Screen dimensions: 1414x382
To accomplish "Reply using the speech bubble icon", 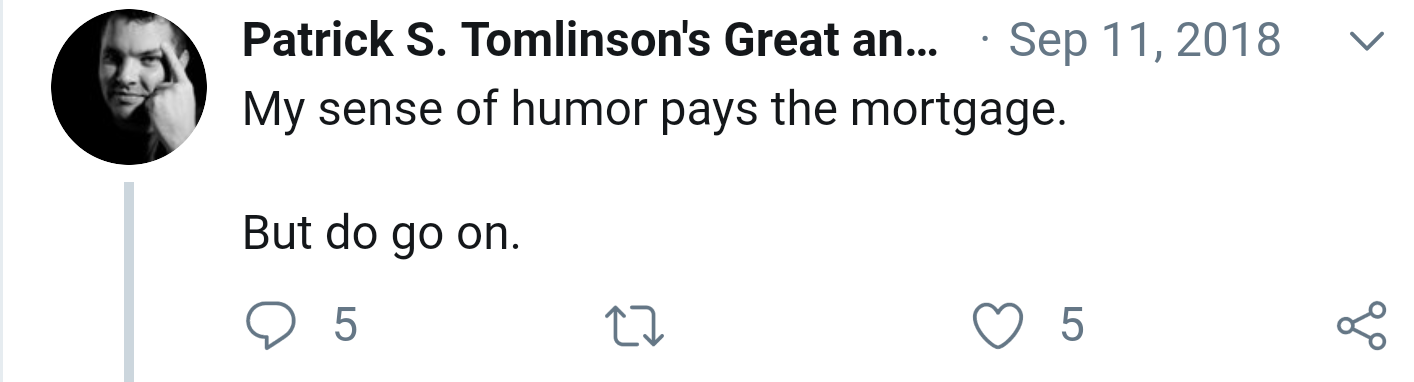I will point(269,327).
